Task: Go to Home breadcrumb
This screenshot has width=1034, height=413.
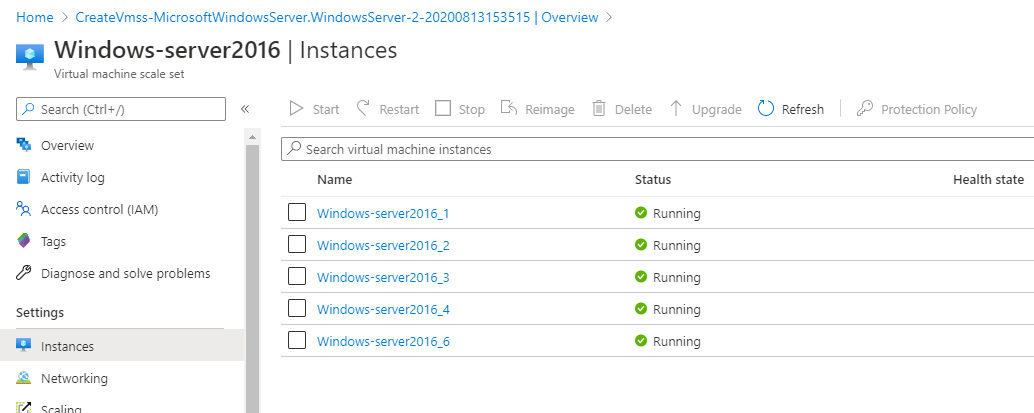Action: (x=34, y=17)
